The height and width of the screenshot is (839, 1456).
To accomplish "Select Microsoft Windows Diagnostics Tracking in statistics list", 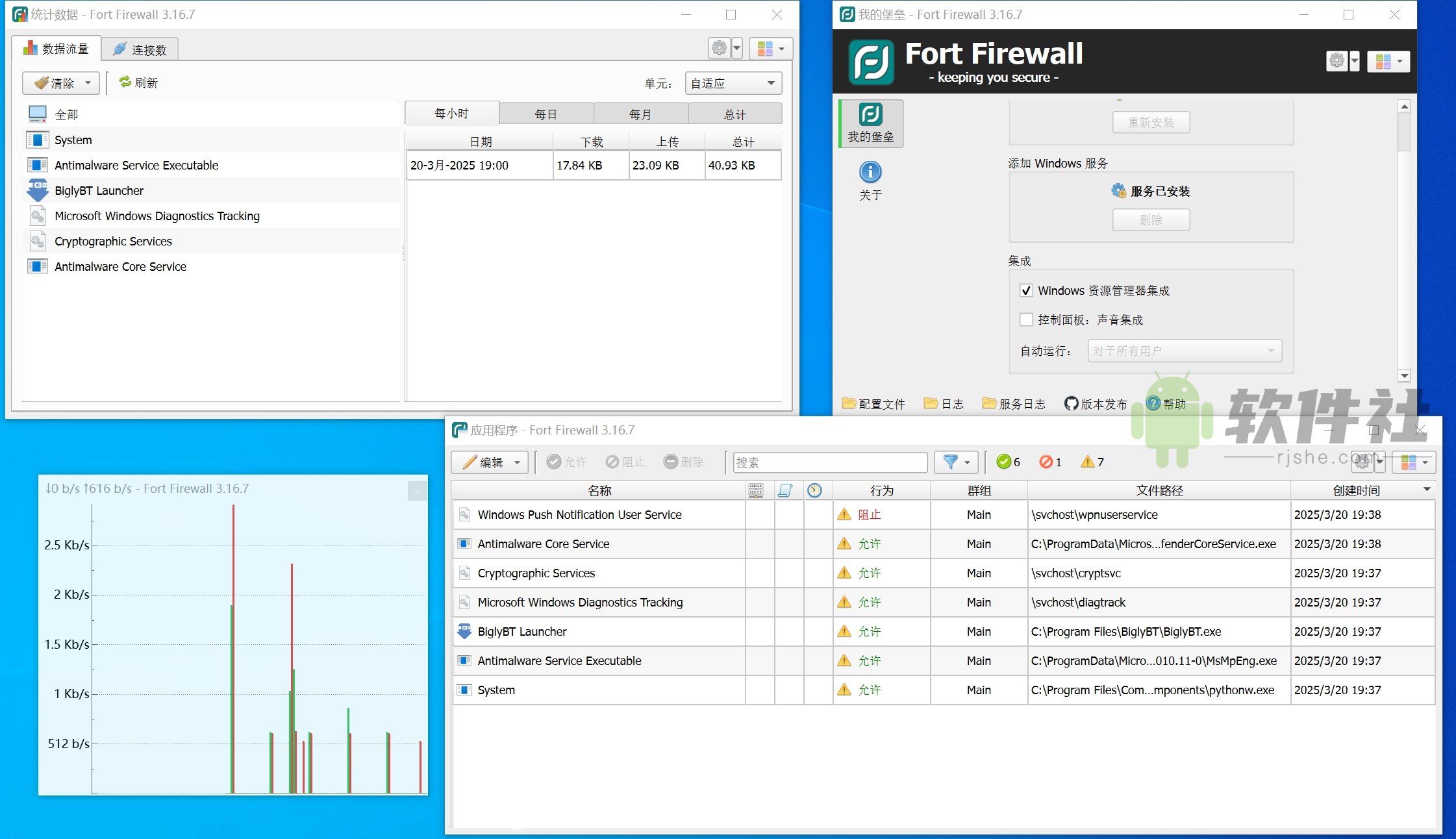I will coord(212,216).
